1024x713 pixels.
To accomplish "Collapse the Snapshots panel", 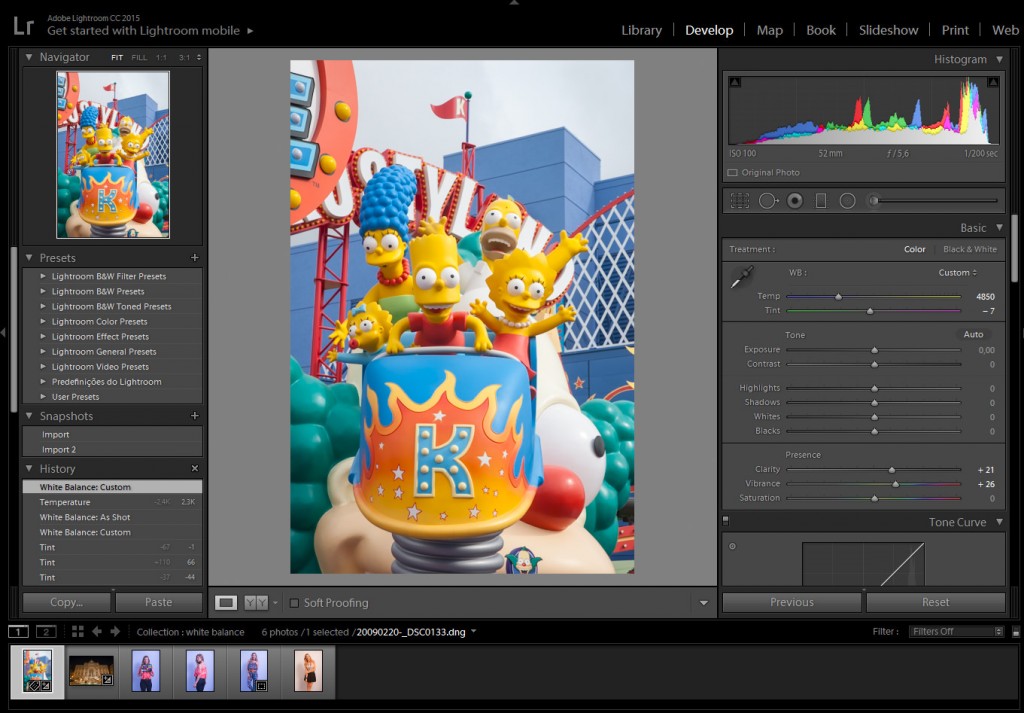I will point(29,416).
